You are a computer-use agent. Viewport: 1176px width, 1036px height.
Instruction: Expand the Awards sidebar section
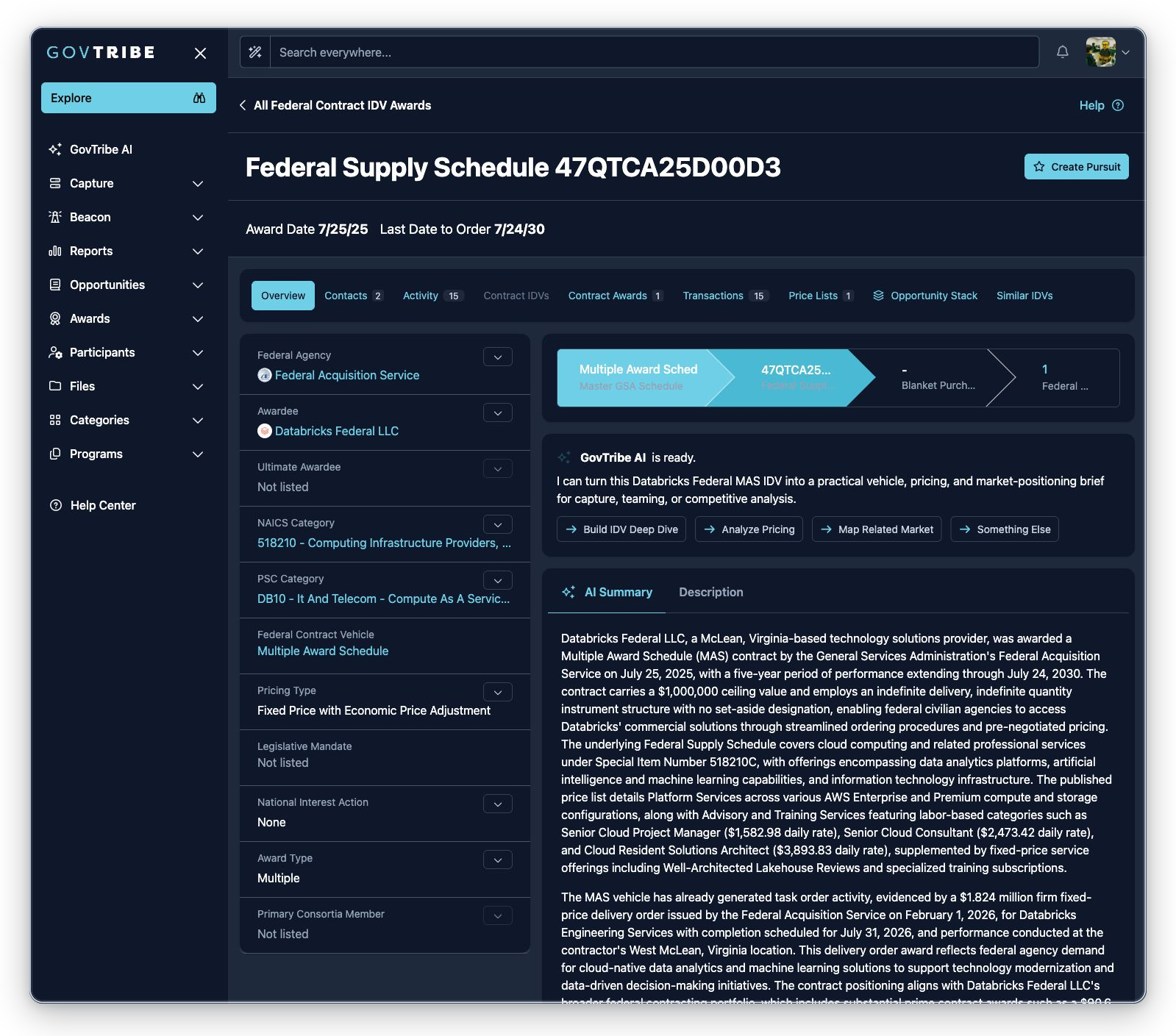[x=198, y=318]
